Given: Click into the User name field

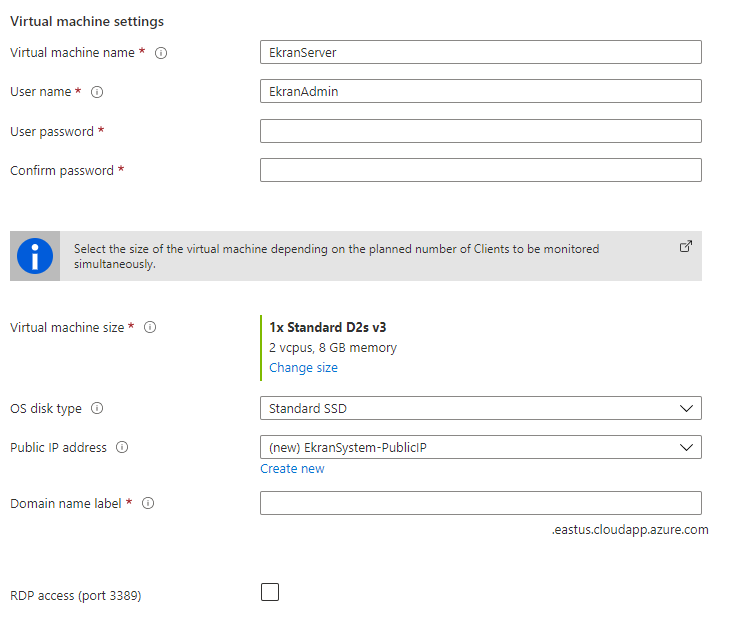Looking at the screenshot, I should [x=480, y=91].
